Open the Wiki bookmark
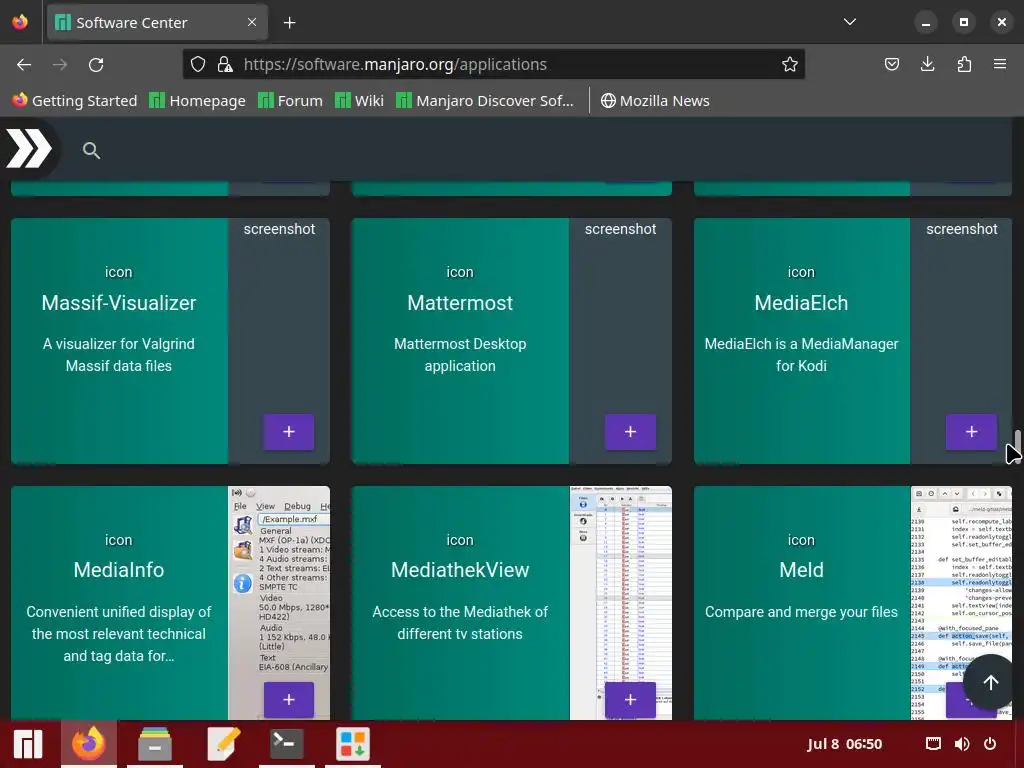1024x768 pixels. pos(359,101)
